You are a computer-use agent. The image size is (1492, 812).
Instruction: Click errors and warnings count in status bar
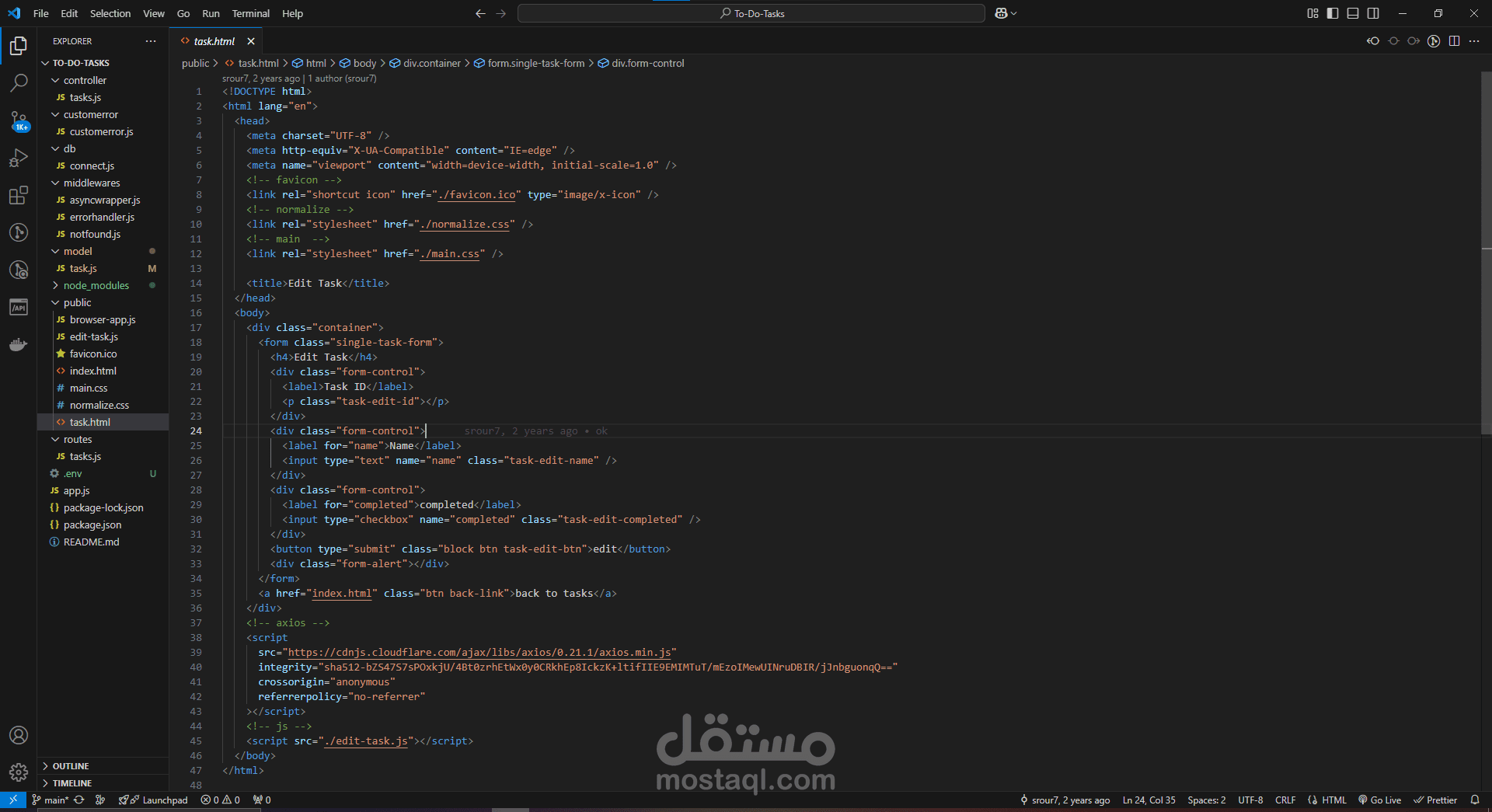(x=220, y=800)
